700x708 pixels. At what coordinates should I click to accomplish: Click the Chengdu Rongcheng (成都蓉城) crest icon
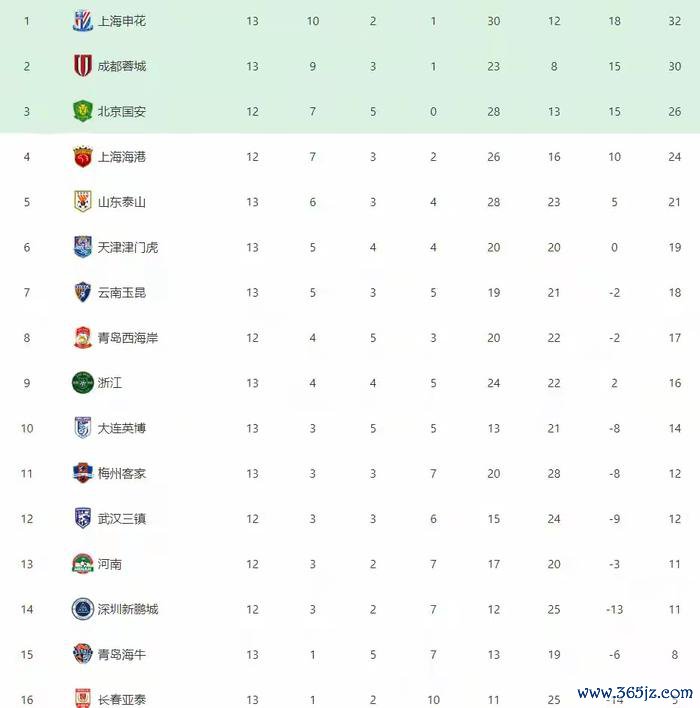(x=83, y=66)
